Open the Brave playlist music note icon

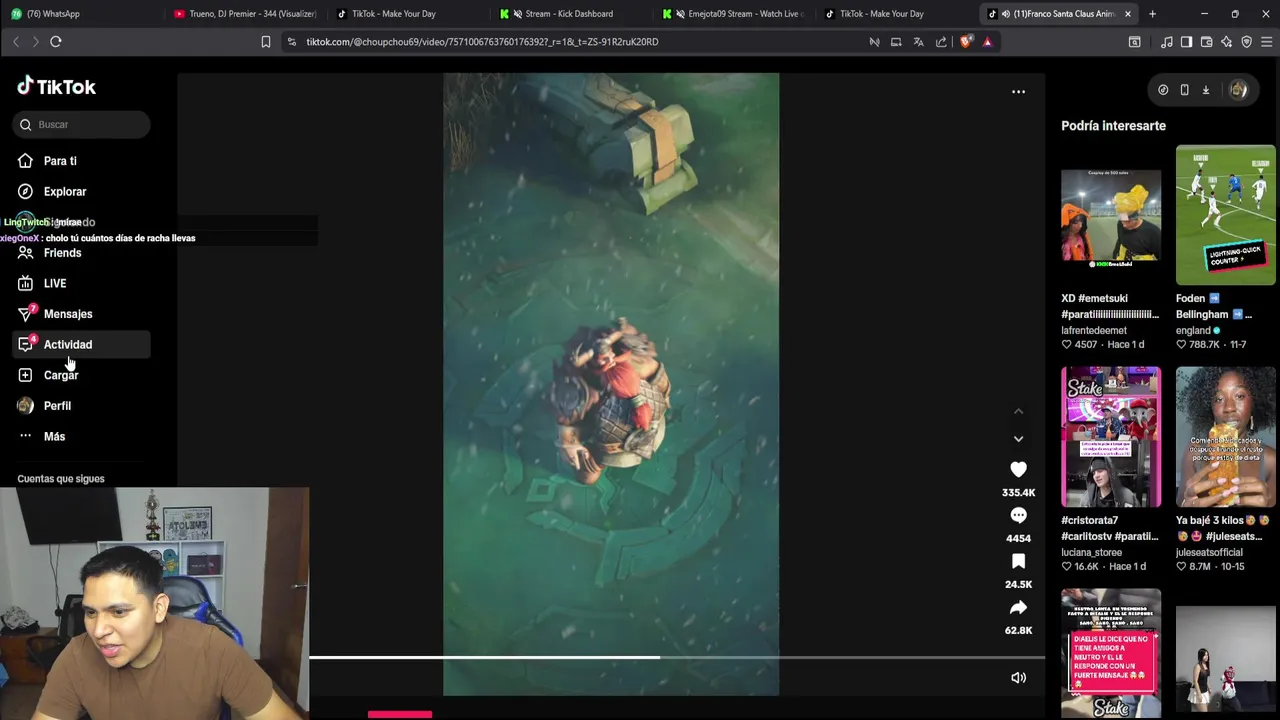pos(1166,42)
